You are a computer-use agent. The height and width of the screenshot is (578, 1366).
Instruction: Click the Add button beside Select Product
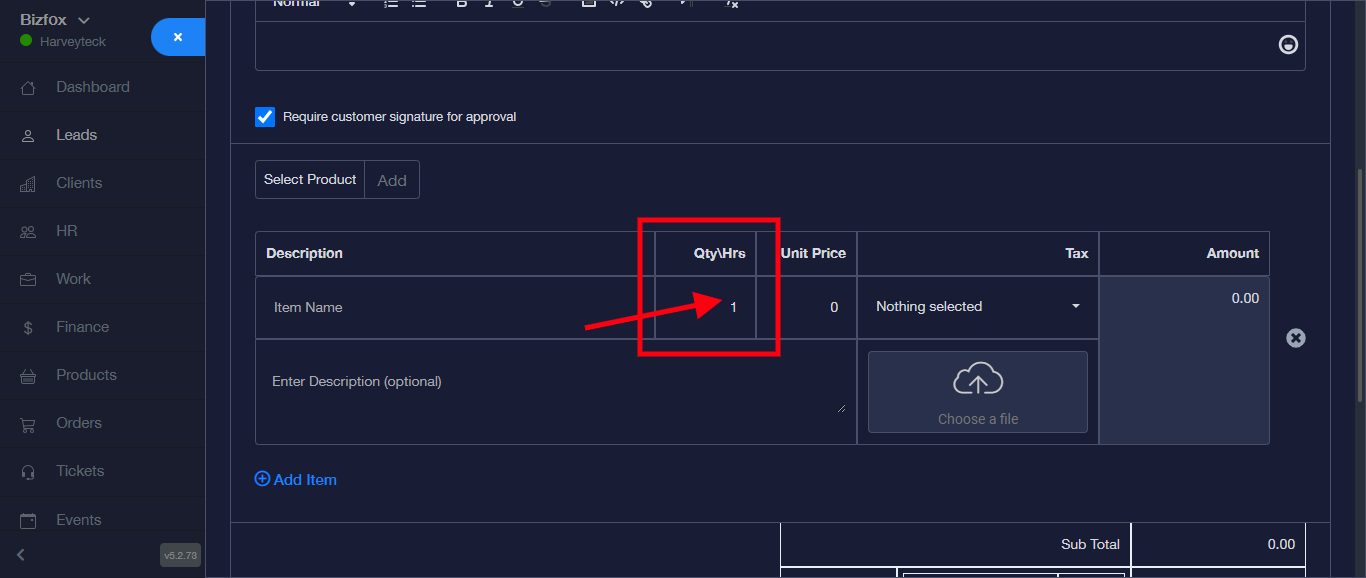point(392,180)
